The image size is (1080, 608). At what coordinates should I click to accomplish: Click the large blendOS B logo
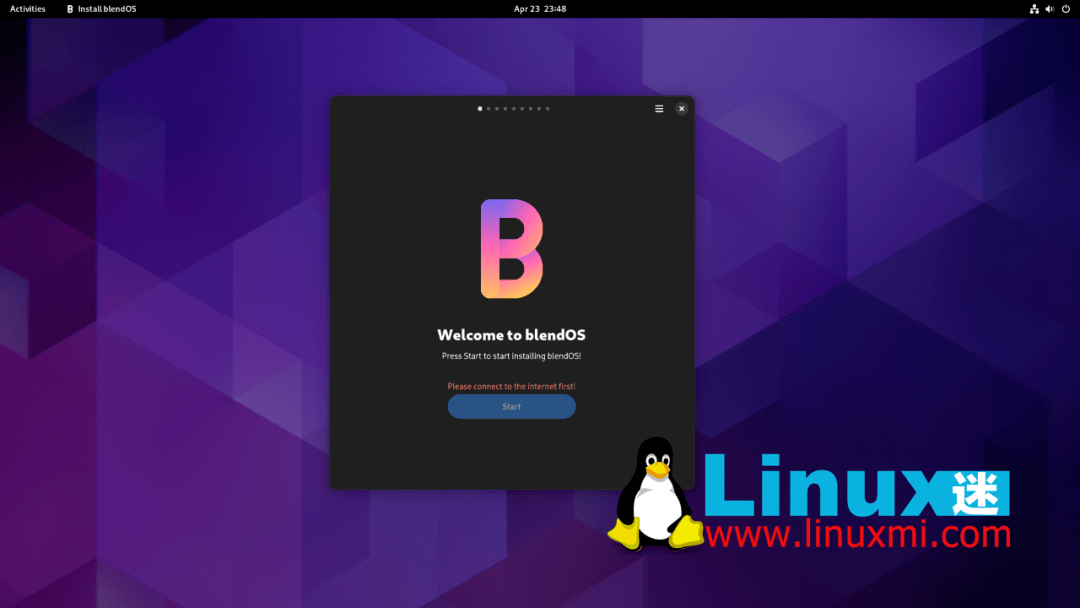point(511,249)
